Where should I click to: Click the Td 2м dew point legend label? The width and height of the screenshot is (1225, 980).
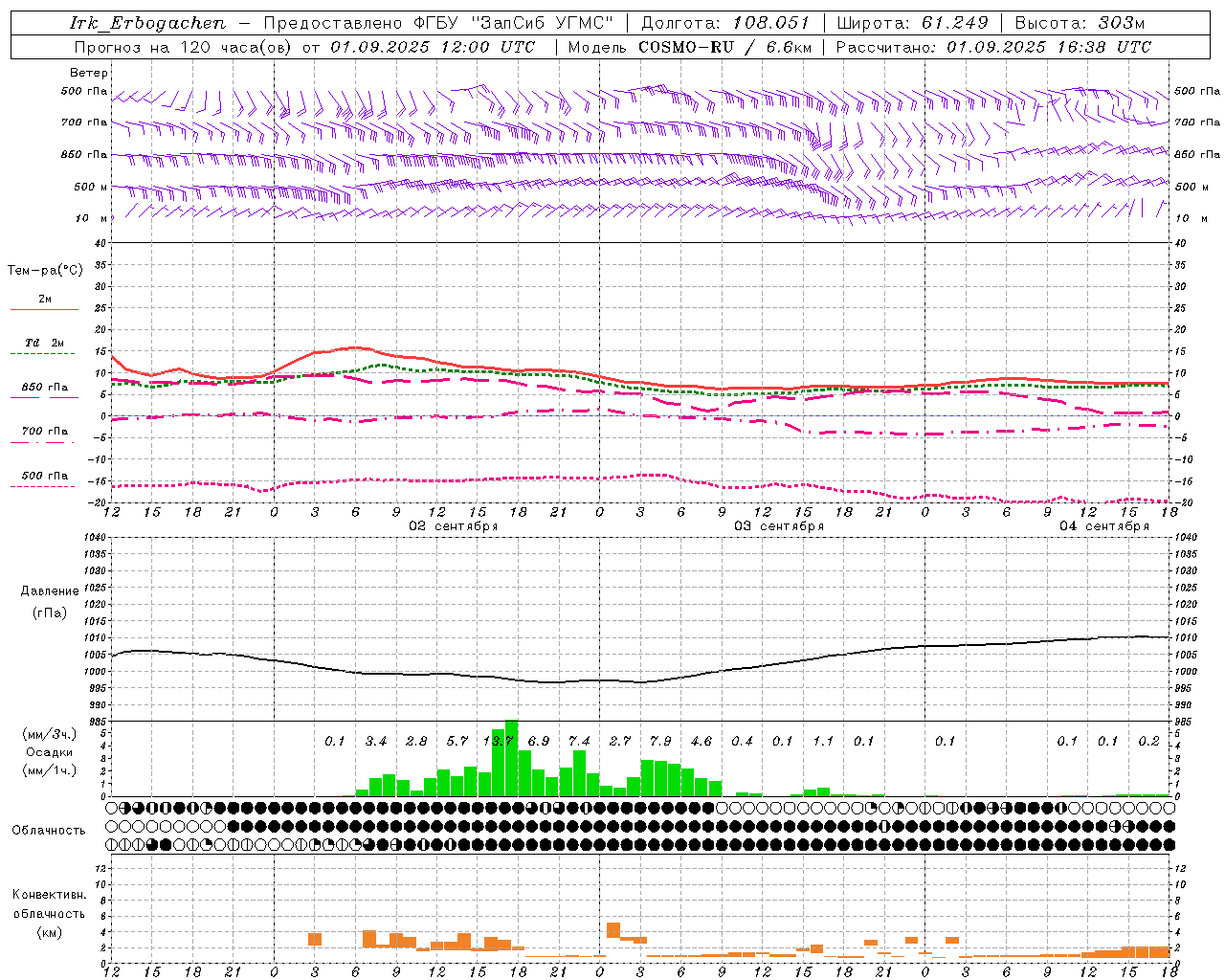(x=45, y=343)
